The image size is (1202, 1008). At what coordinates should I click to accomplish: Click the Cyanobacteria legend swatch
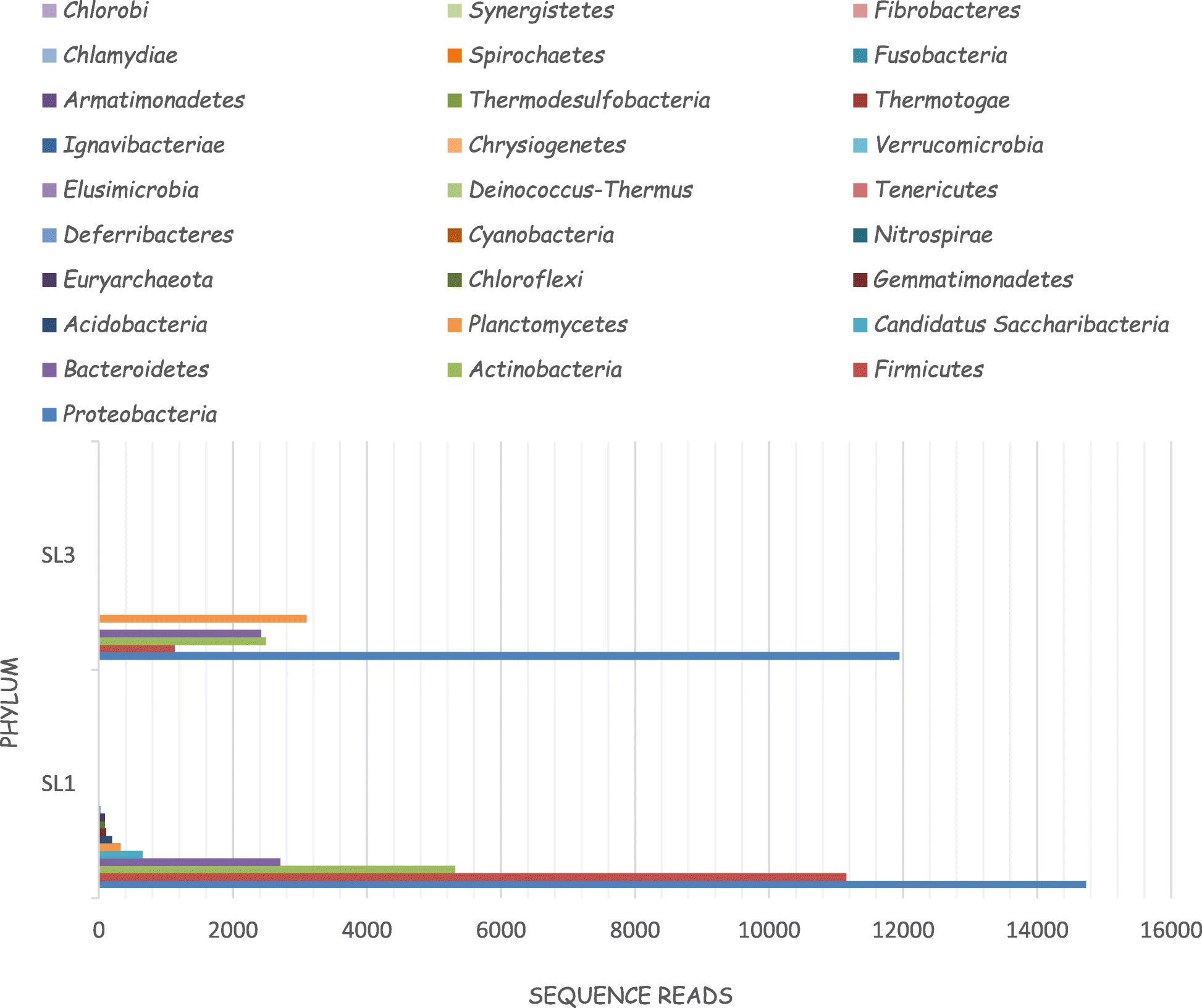point(455,235)
